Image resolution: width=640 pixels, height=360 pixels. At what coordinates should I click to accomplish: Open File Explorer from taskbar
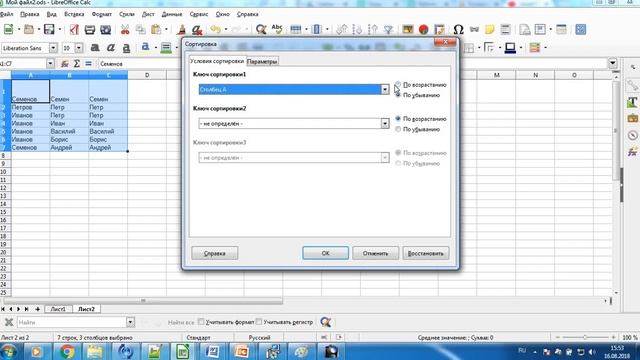pyautogui.click(x=94, y=351)
